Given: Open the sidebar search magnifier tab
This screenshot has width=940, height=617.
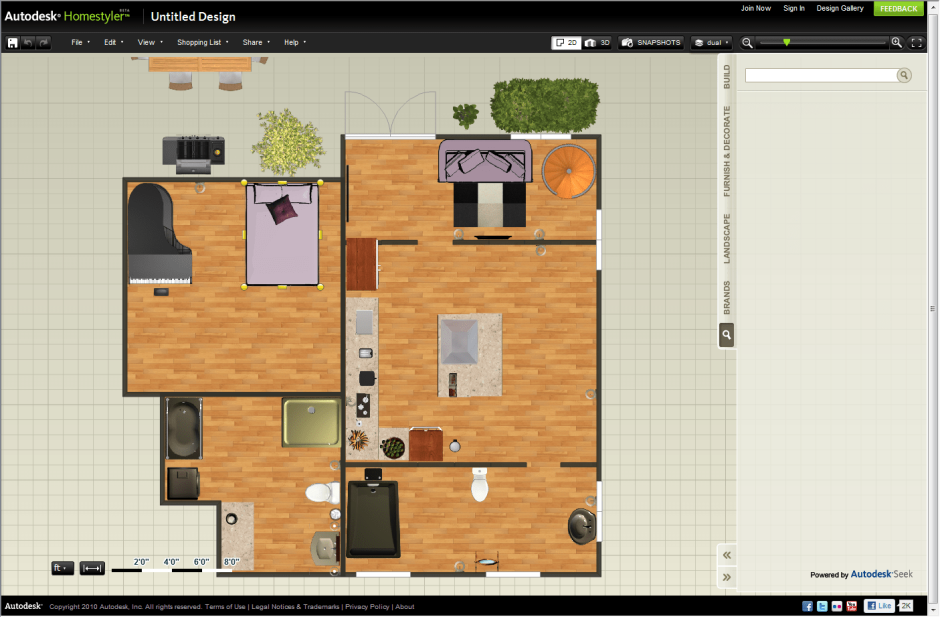Looking at the screenshot, I should [x=727, y=335].
